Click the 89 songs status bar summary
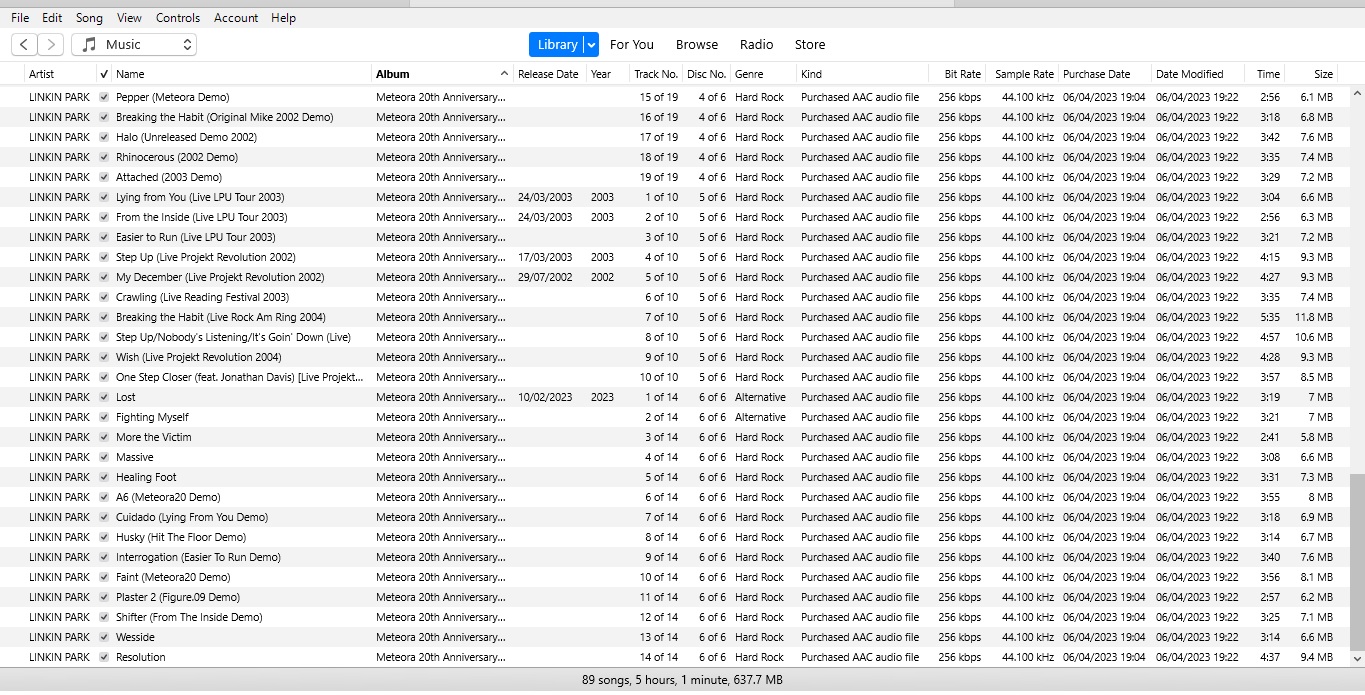 [682, 680]
